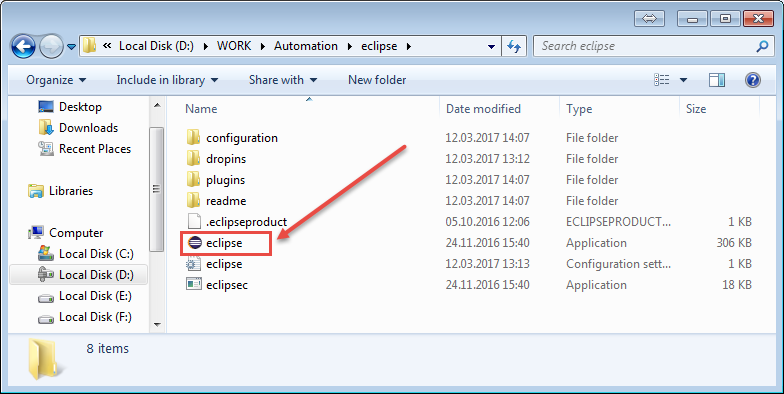Screen dimensions: 784x394
Task: Click the eclipsec console application icon
Action: coord(193,284)
